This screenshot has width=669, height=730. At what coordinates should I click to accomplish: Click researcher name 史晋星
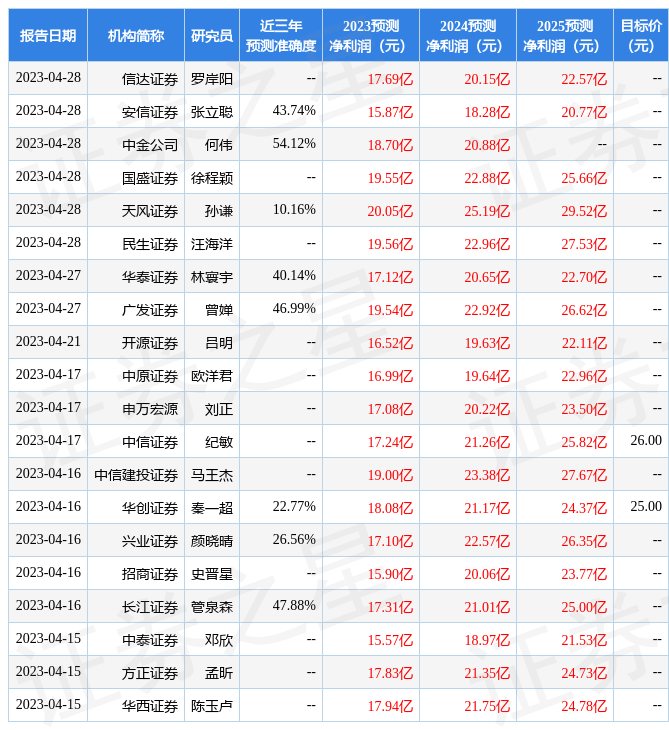click(x=212, y=574)
